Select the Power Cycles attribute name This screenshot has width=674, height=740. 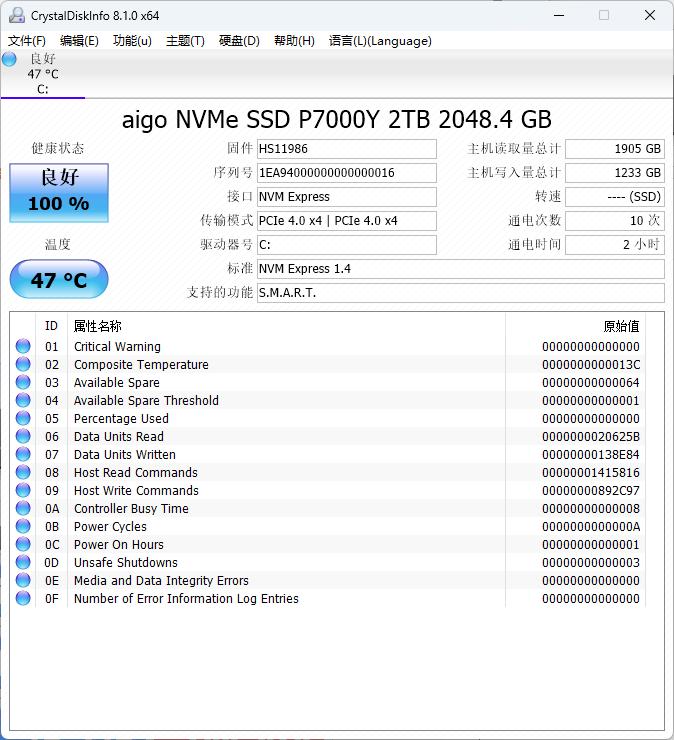(x=110, y=526)
